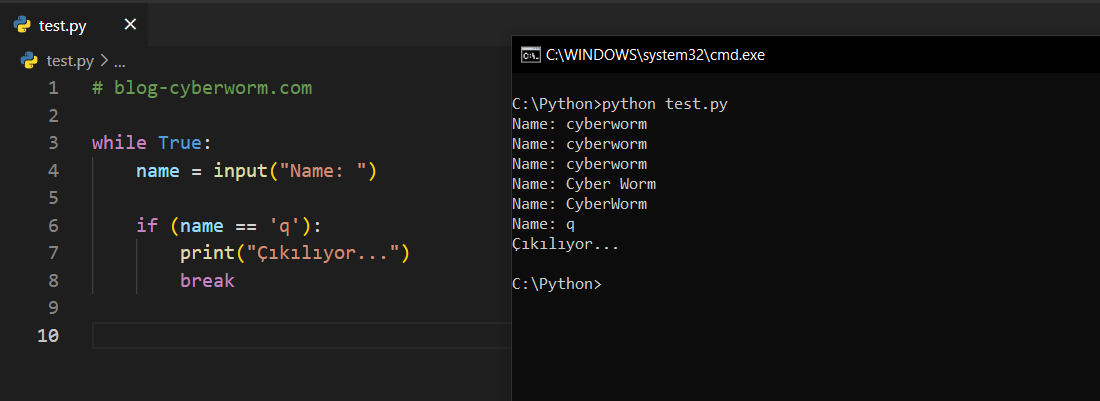This screenshot has width=1100, height=401.
Task: Click line number 1 in the gutter
Action: 52,88
